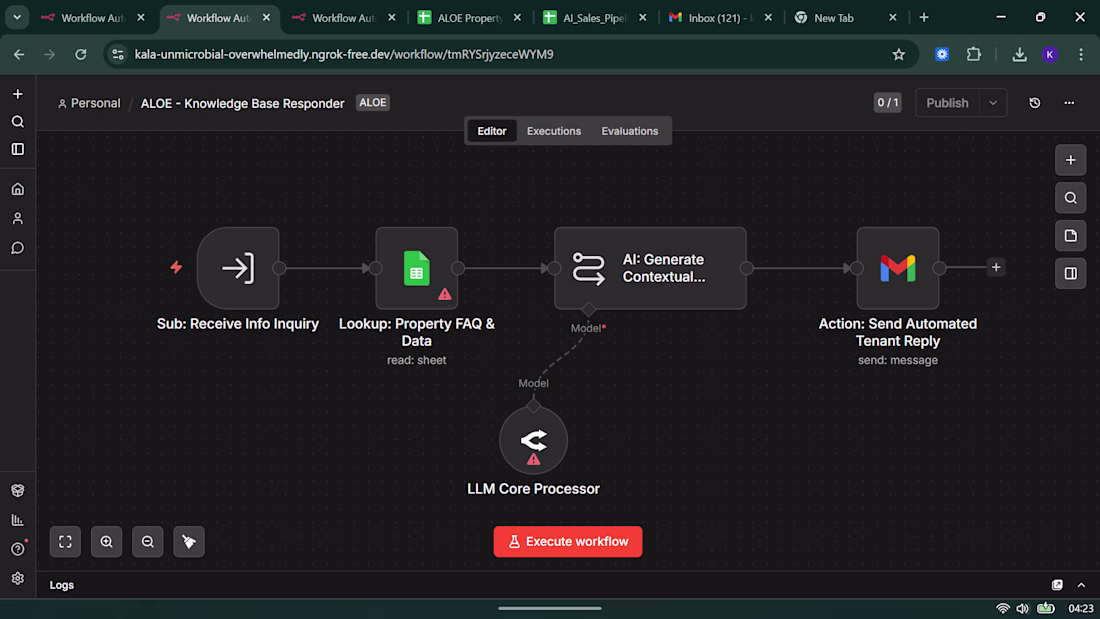This screenshot has width=1100, height=619.
Task: Click the battery icon in the system tray
Action: 1046,608
